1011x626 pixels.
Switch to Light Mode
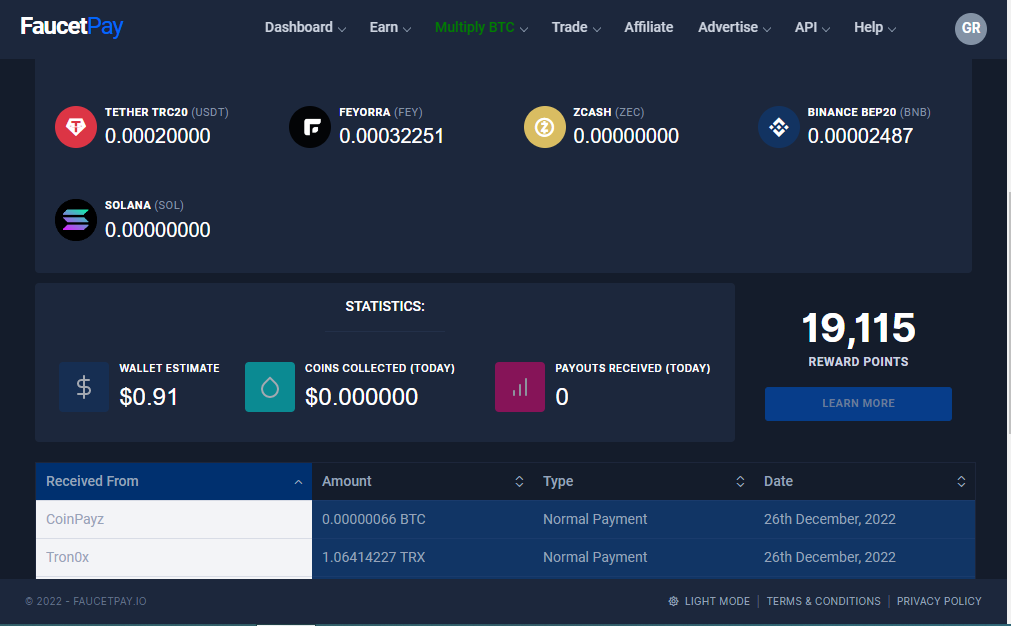point(709,601)
